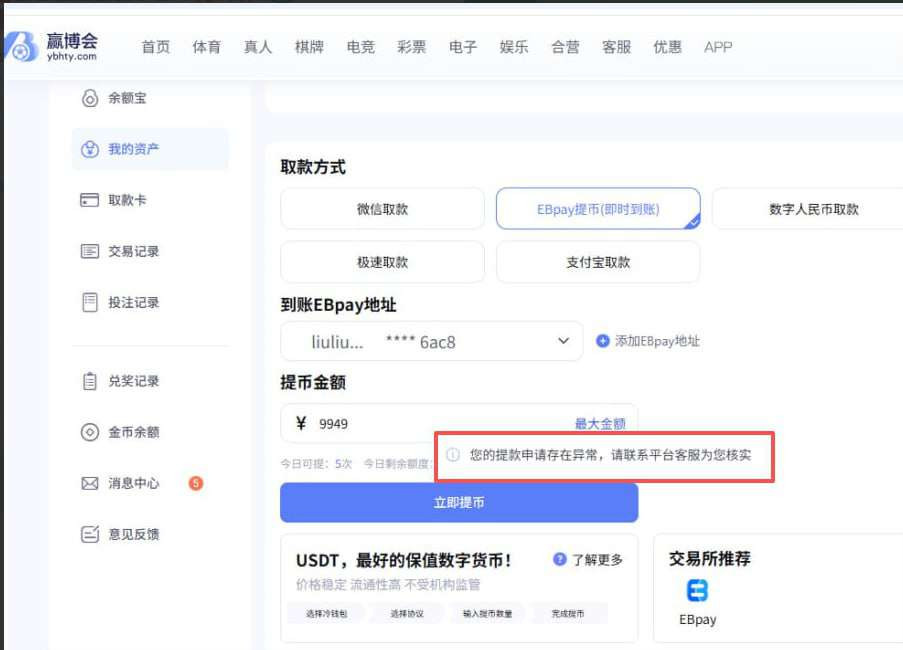Go to the 优惠 menu entry
The image size is (903, 650).
click(x=666, y=46)
